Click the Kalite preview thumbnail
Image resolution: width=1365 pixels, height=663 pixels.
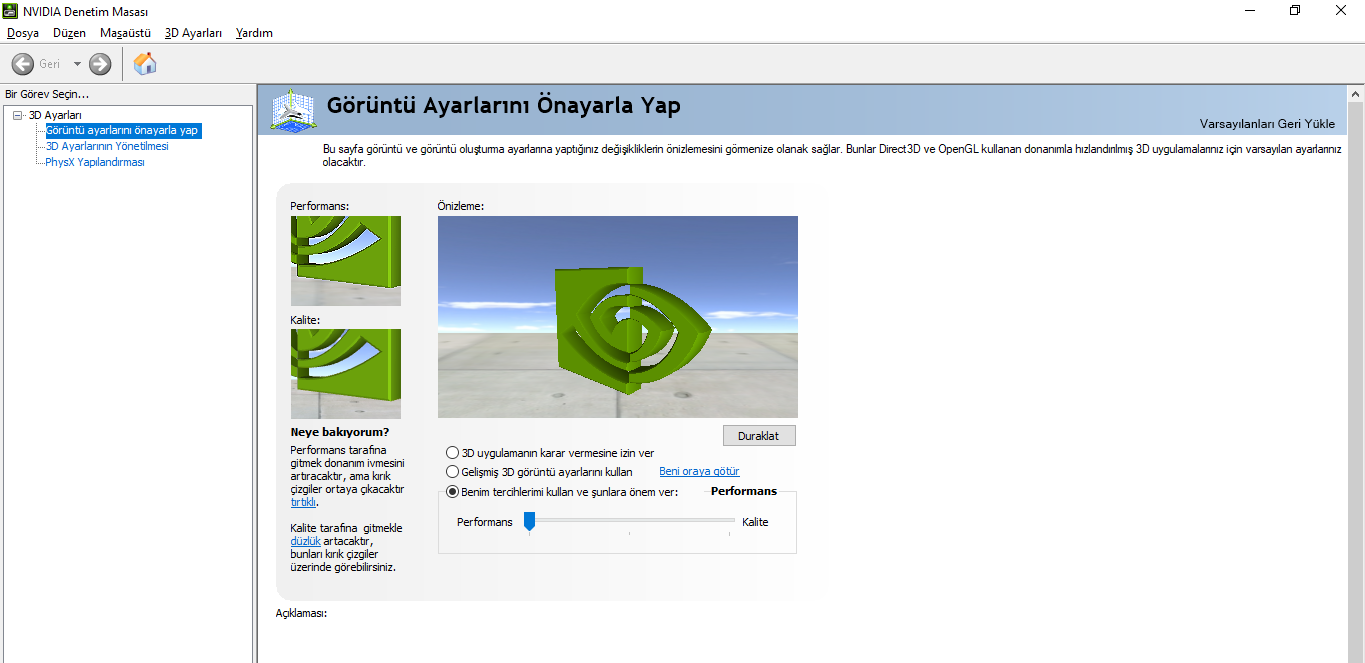click(x=346, y=374)
